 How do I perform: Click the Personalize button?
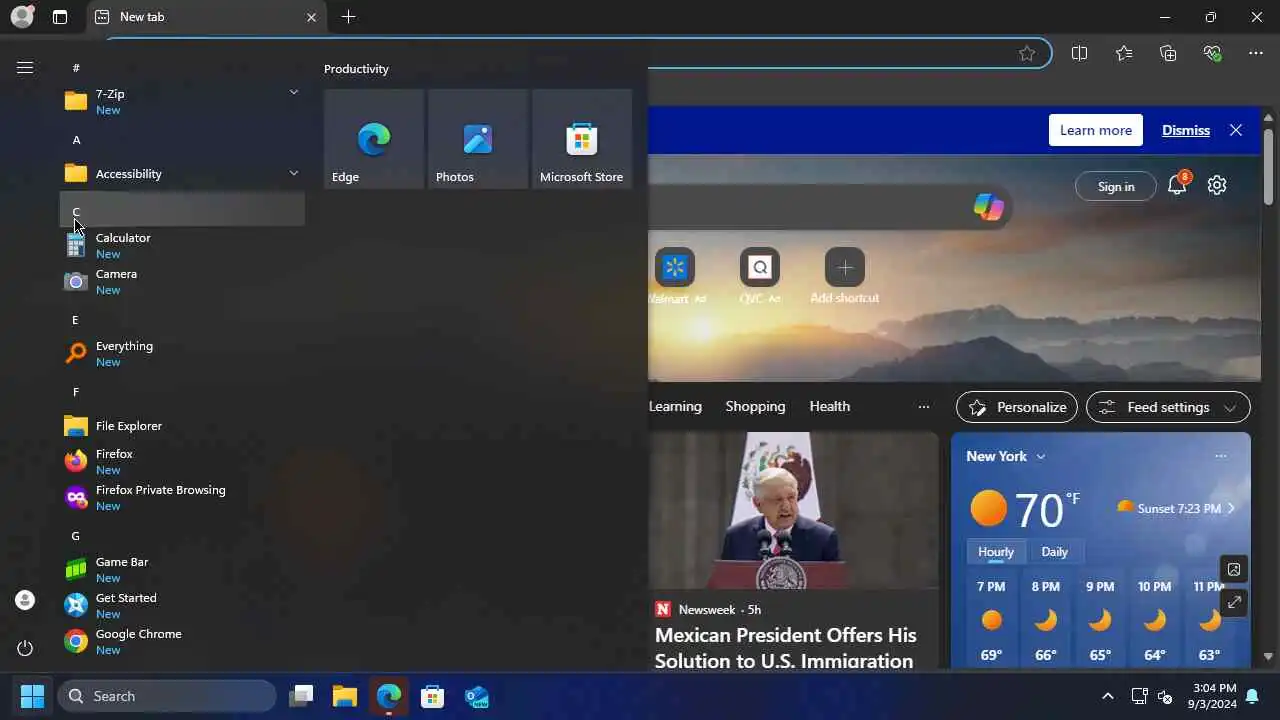(x=1017, y=407)
